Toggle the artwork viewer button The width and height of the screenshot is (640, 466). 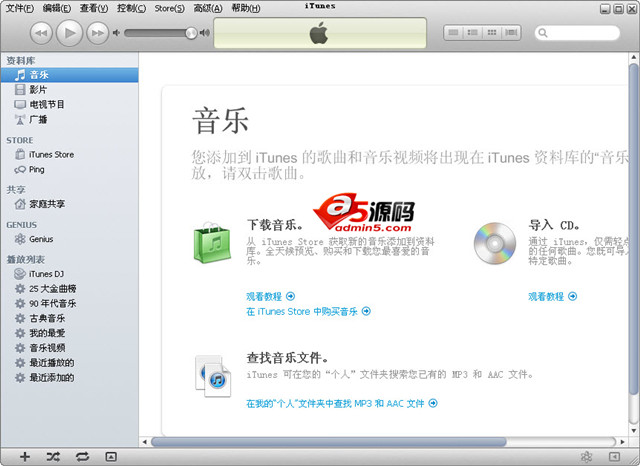tap(111, 457)
